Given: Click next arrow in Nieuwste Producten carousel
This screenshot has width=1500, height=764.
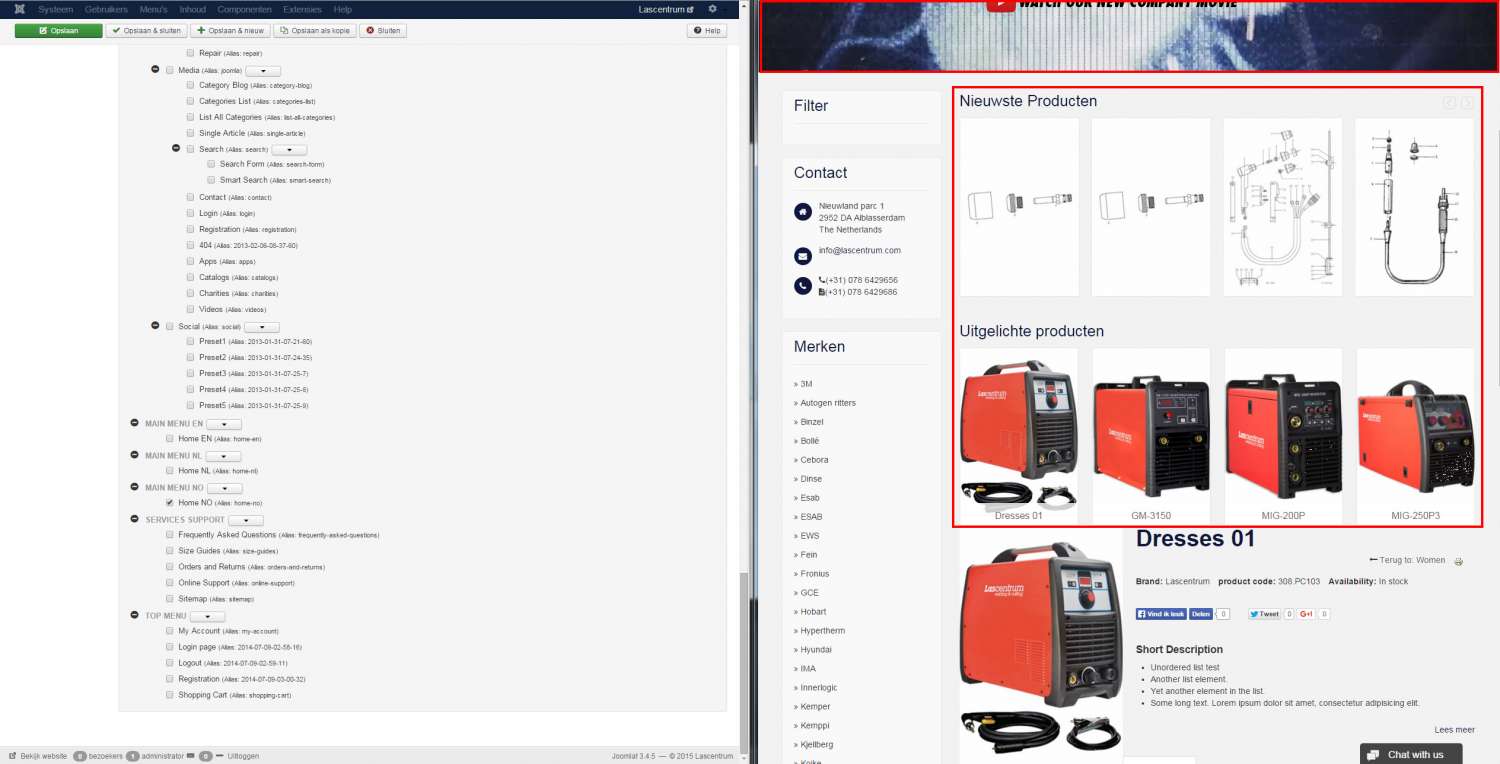Looking at the screenshot, I should click(1466, 102).
